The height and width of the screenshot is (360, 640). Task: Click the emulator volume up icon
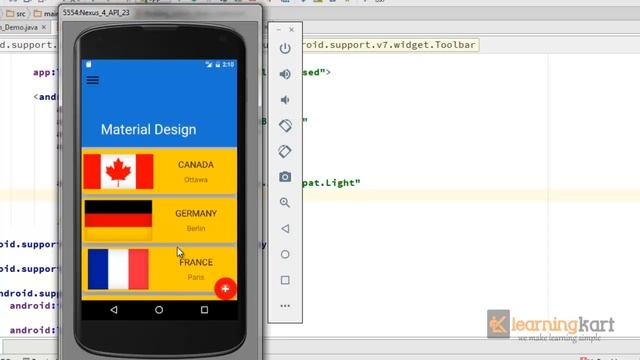click(x=285, y=74)
